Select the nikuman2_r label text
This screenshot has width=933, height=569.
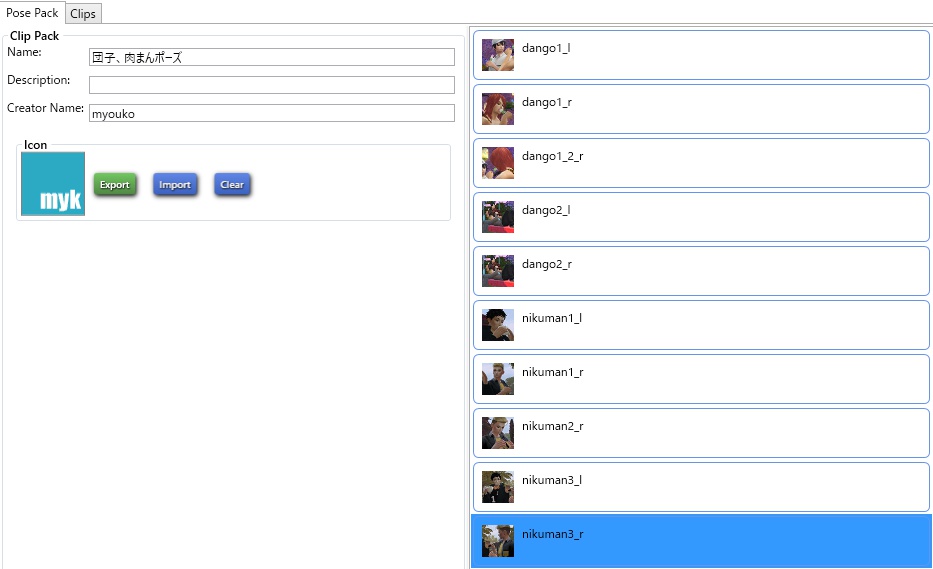tap(553, 426)
